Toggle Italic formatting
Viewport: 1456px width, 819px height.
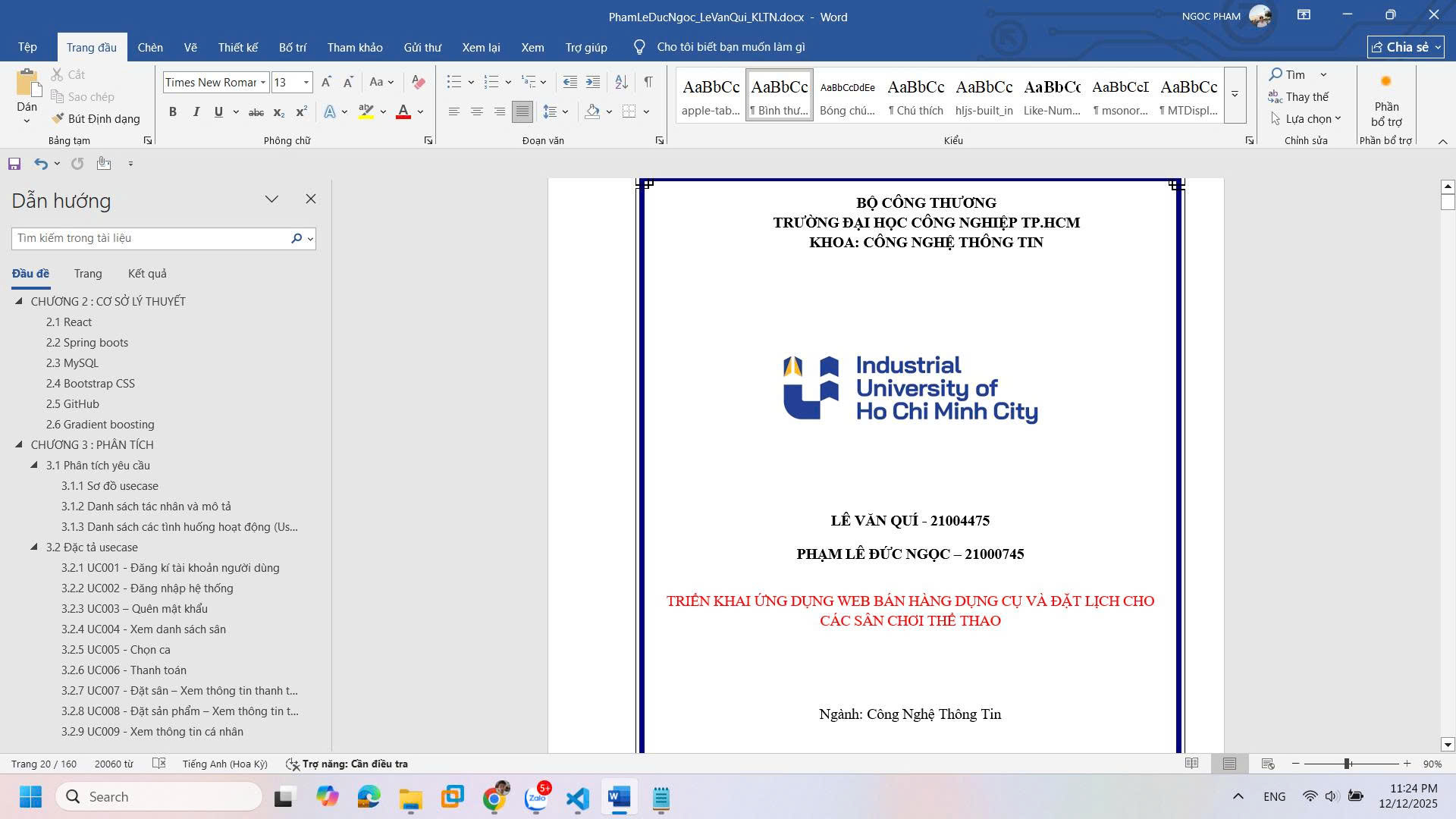(196, 112)
